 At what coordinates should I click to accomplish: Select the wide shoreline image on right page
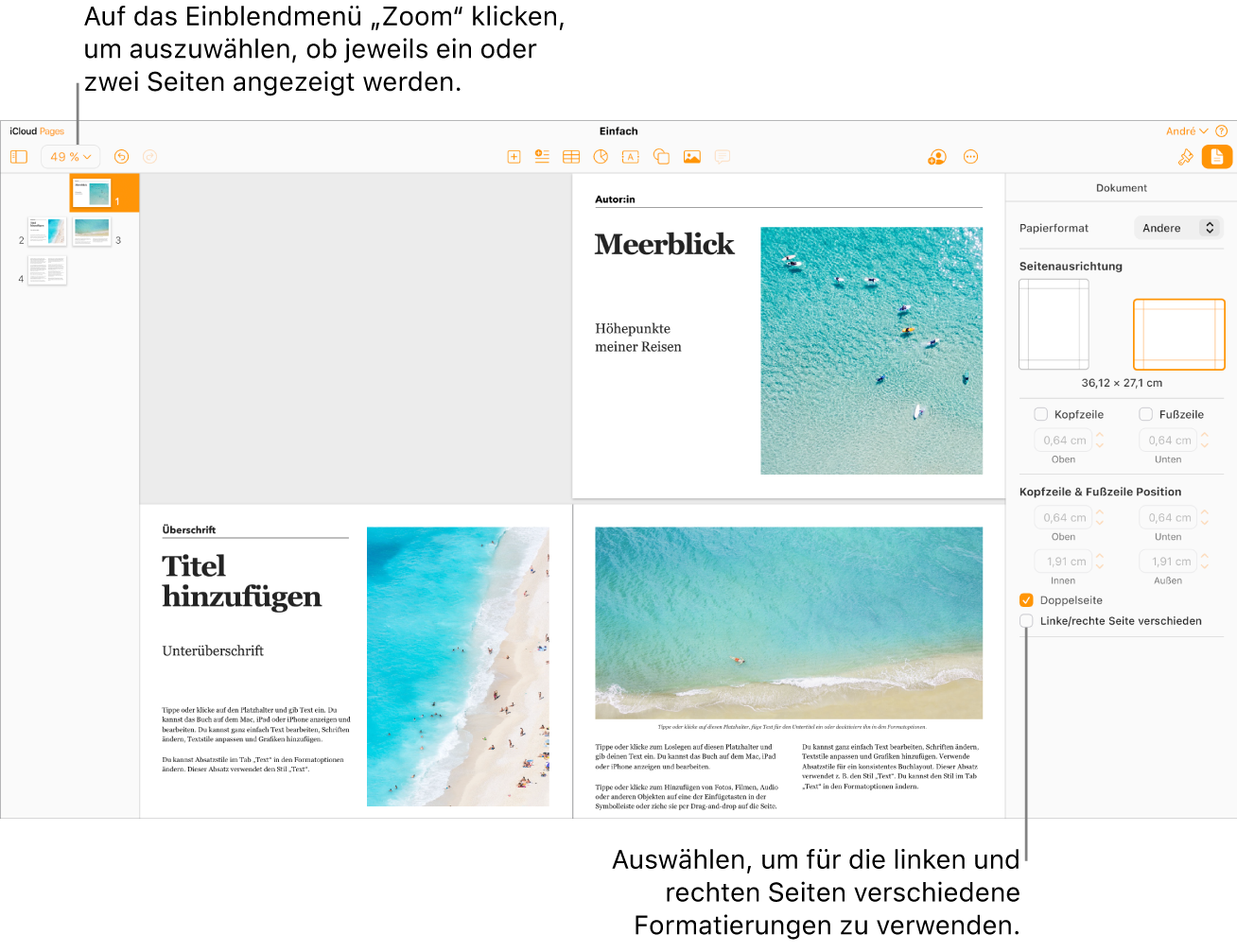click(x=789, y=623)
